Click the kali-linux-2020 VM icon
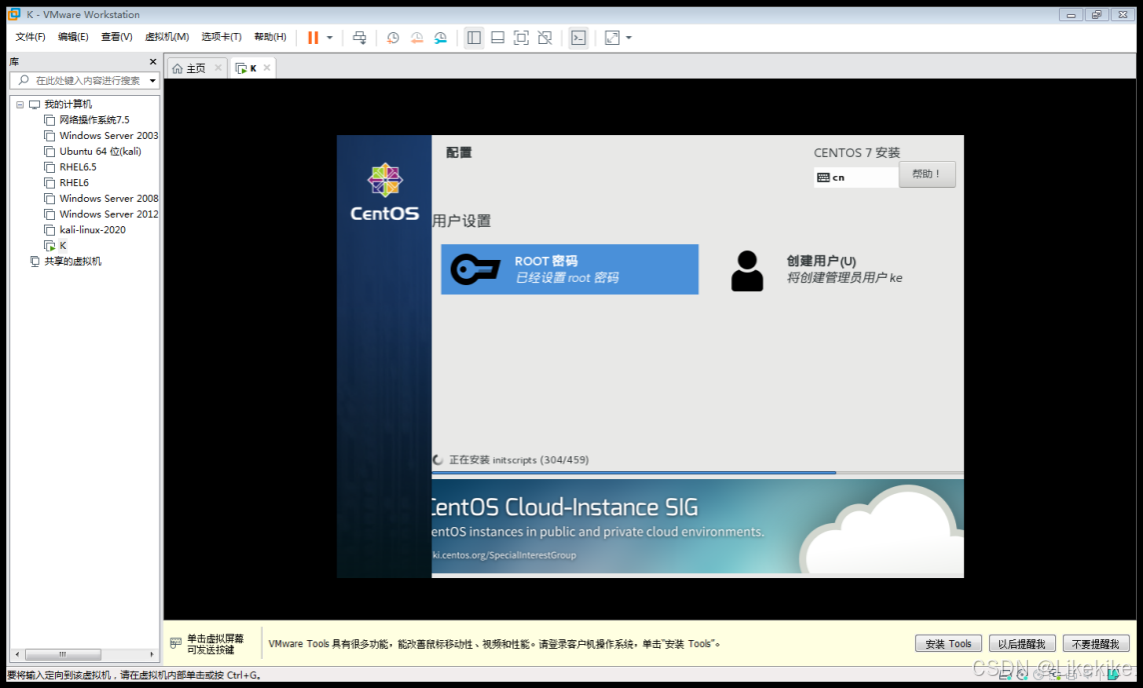The image size is (1143, 688). [x=50, y=230]
